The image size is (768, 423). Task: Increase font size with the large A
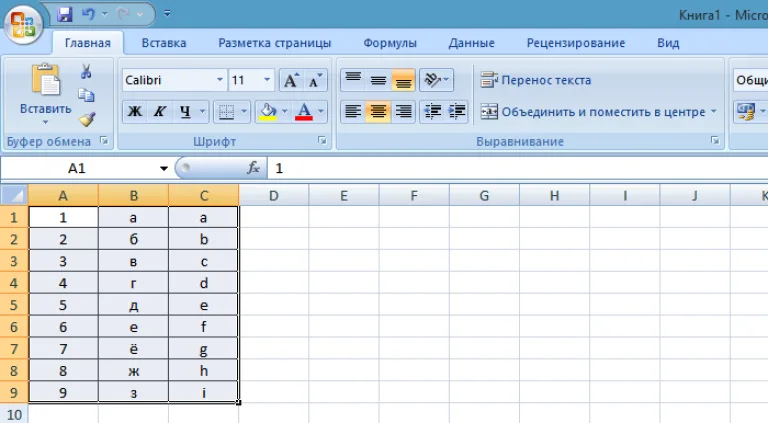click(x=291, y=80)
